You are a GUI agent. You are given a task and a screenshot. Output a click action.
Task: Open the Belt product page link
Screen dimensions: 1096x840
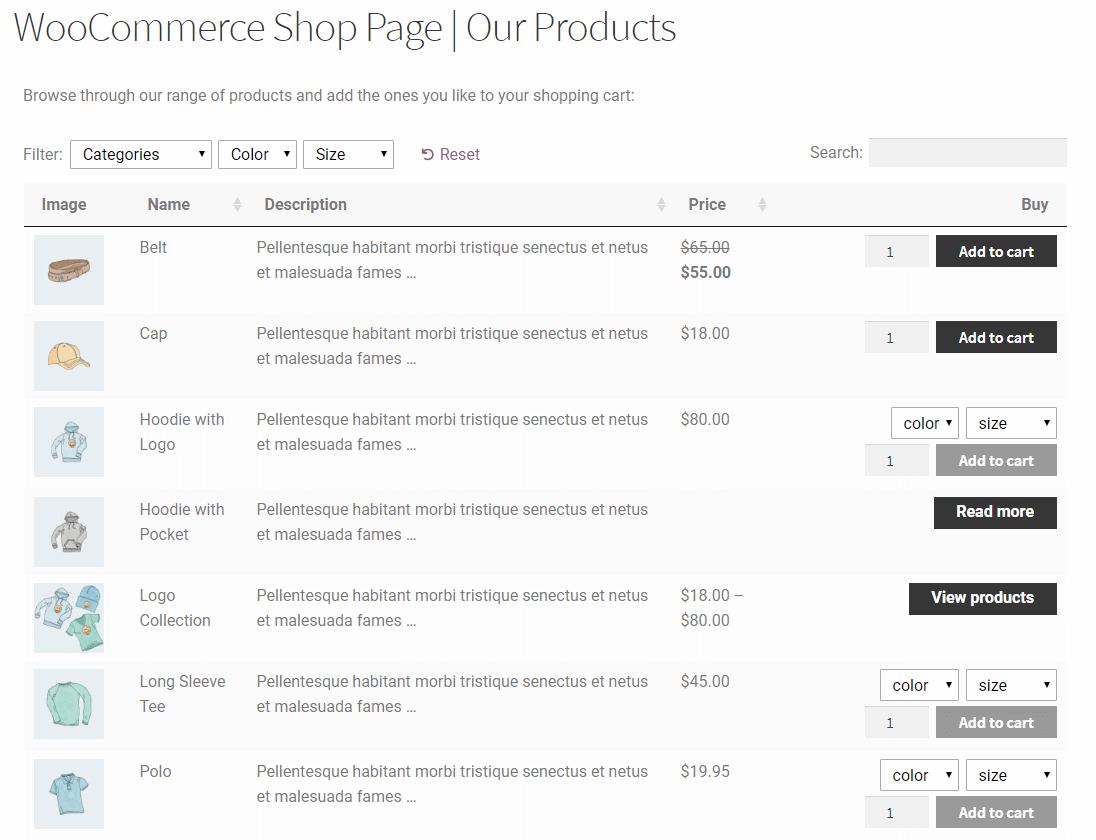click(153, 247)
